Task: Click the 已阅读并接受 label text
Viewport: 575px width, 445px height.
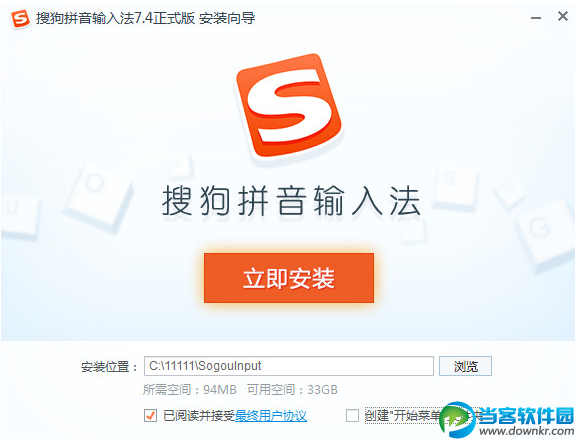Action: (199, 416)
